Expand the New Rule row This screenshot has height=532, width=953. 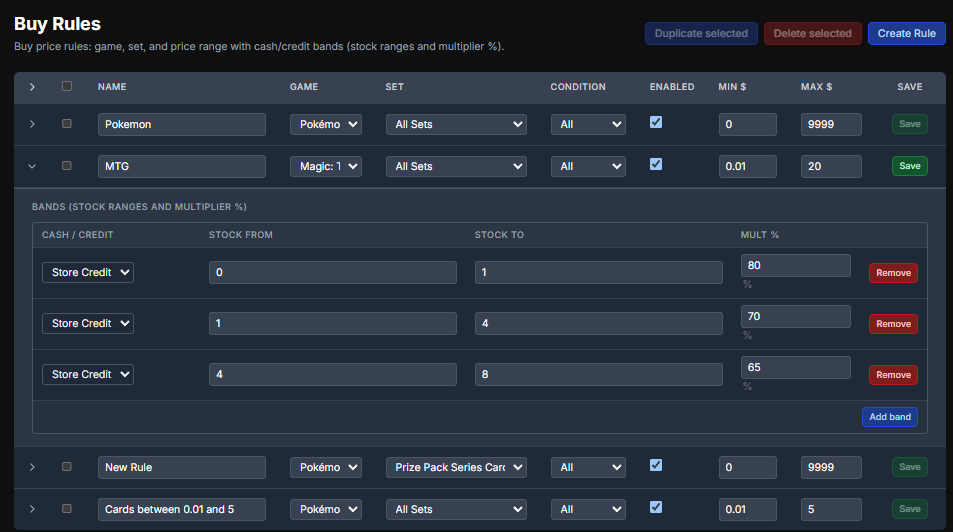32,467
